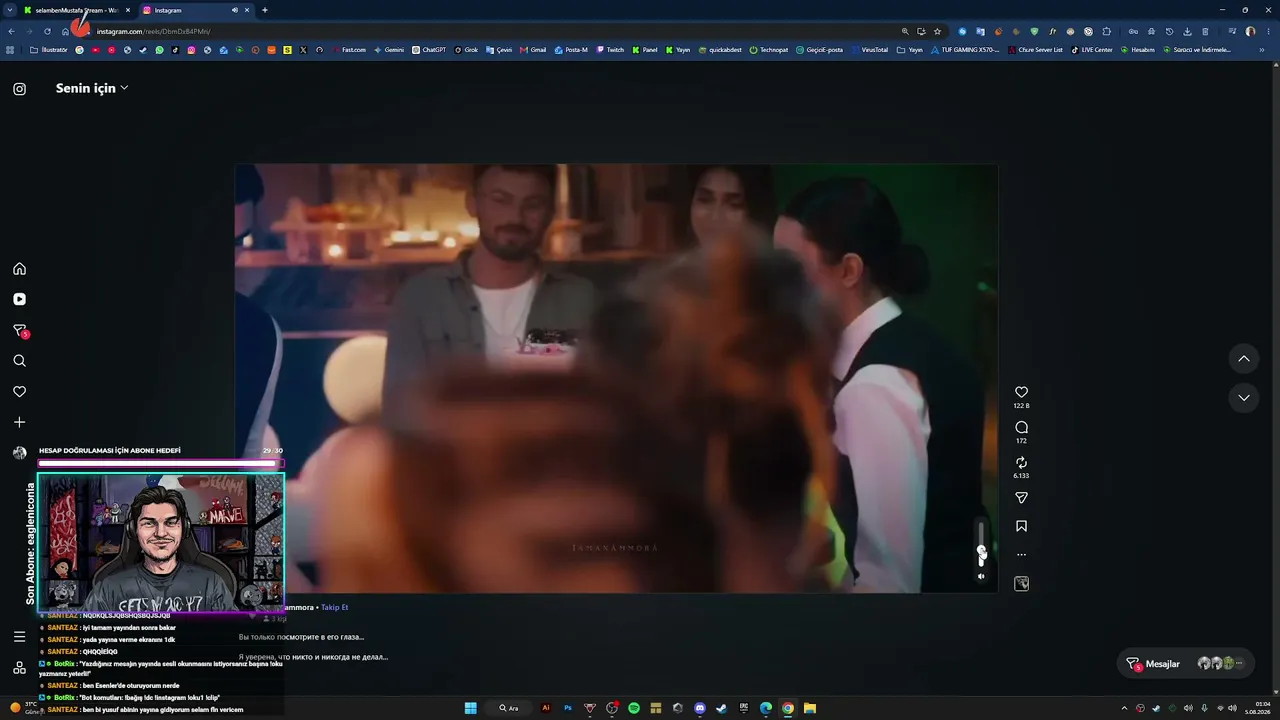Open direct messages icon in the left sidebar
1280x720 pixels.
coord(19,330)
